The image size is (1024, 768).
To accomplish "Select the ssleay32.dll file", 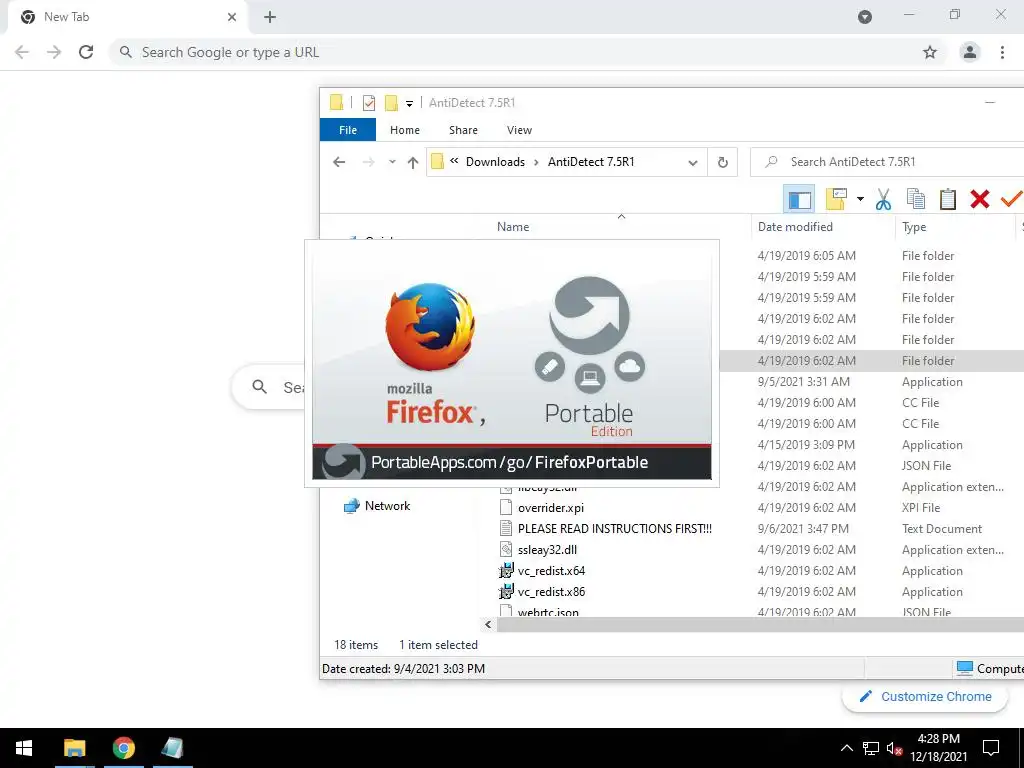I will pos(547,550).
